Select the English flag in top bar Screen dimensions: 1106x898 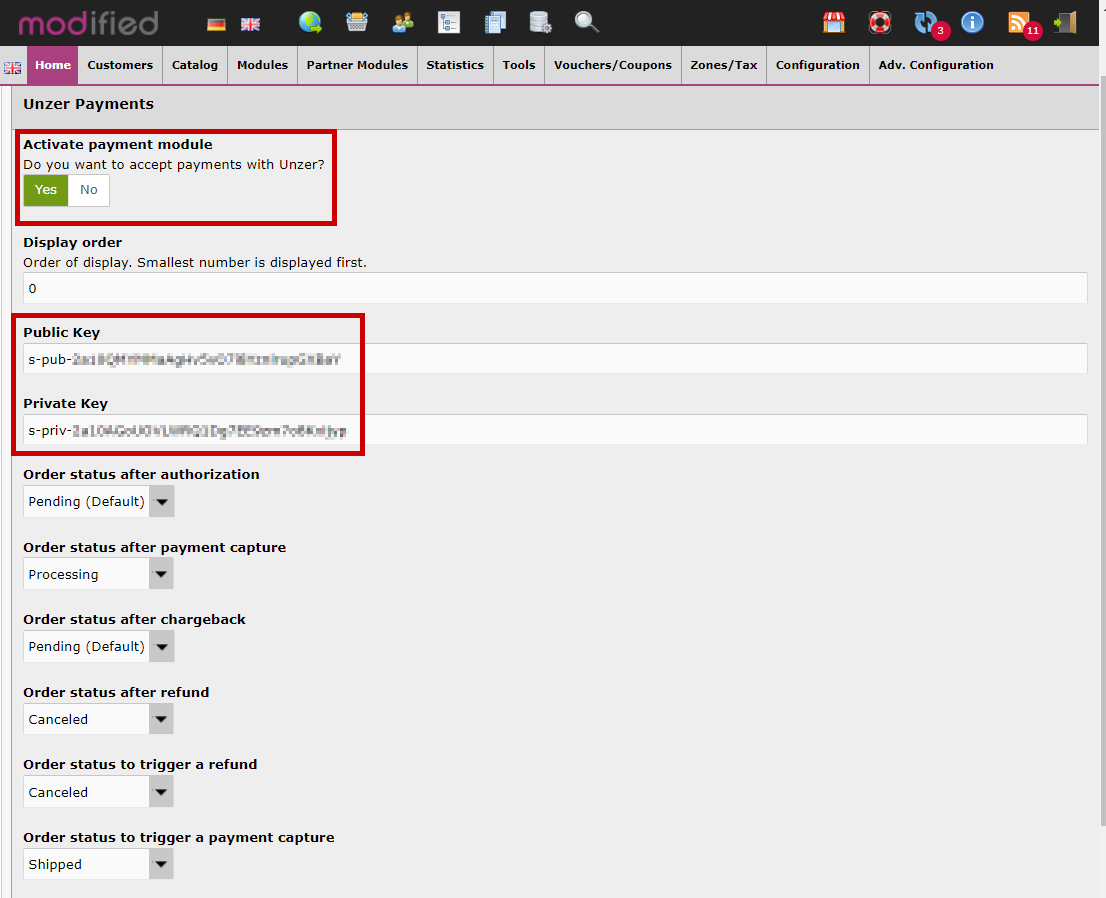click(x=250, y=25)
